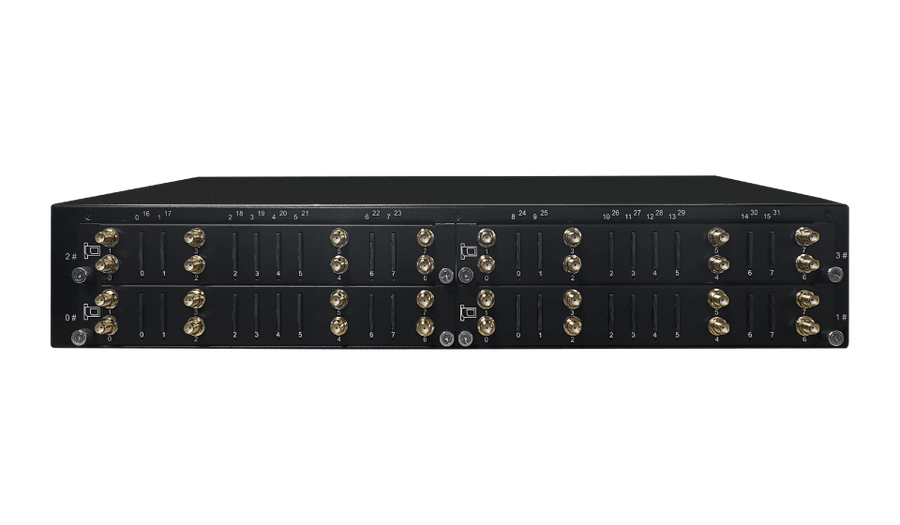The height and width of the screenshot is (525, 900).
Task: Click the "29" label on the top strip
Action: [x=681, y=213]
